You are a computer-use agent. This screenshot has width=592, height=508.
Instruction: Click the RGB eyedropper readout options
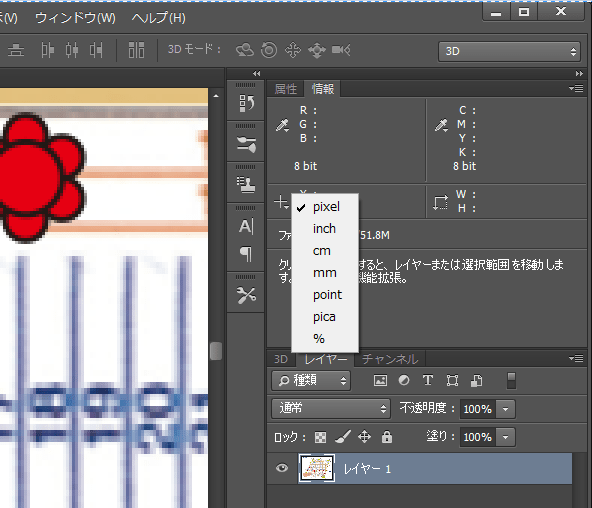pyautogui.click(x=282, y=125)
